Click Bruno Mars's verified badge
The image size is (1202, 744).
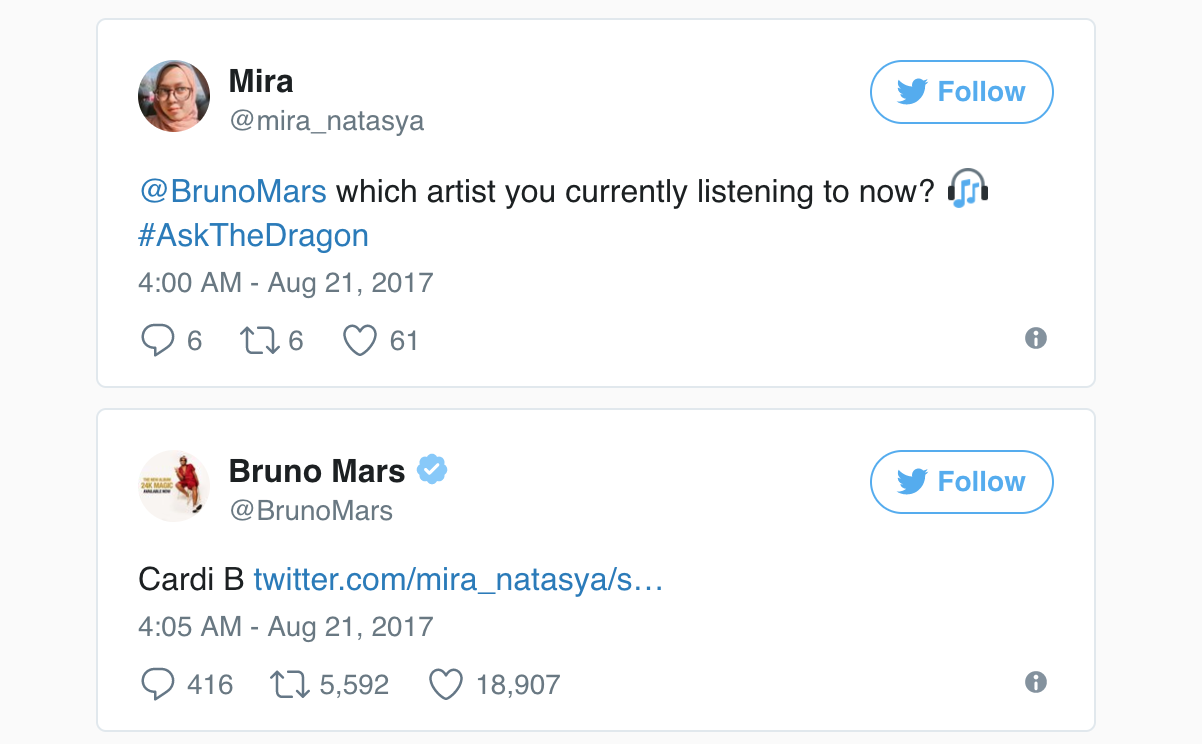click(x=432, y=469)
